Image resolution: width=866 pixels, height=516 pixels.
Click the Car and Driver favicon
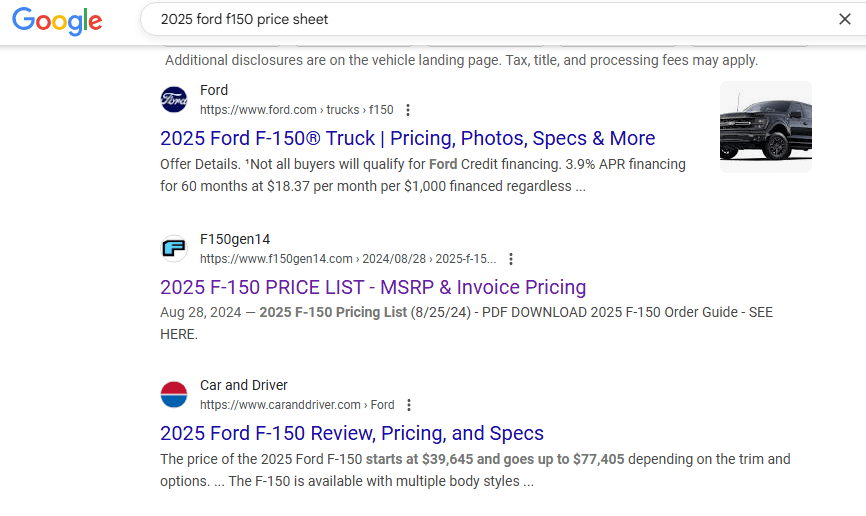click(174, 394)
